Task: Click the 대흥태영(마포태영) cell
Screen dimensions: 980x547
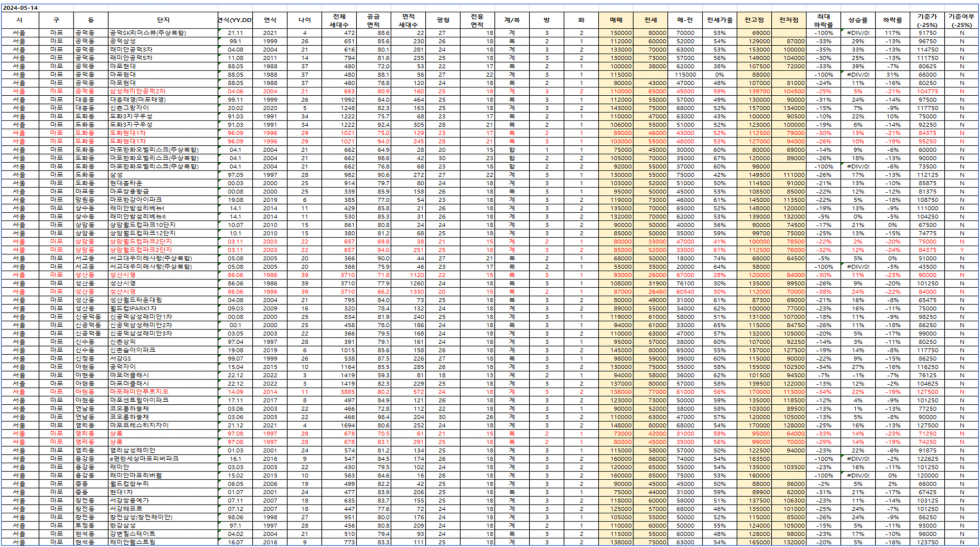Action: (163, 99)
